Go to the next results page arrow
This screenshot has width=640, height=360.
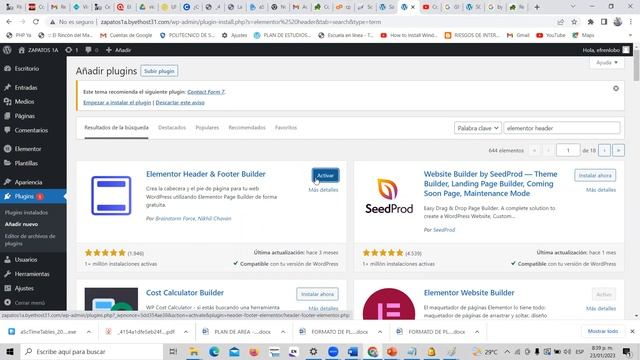tap(604, 150)
